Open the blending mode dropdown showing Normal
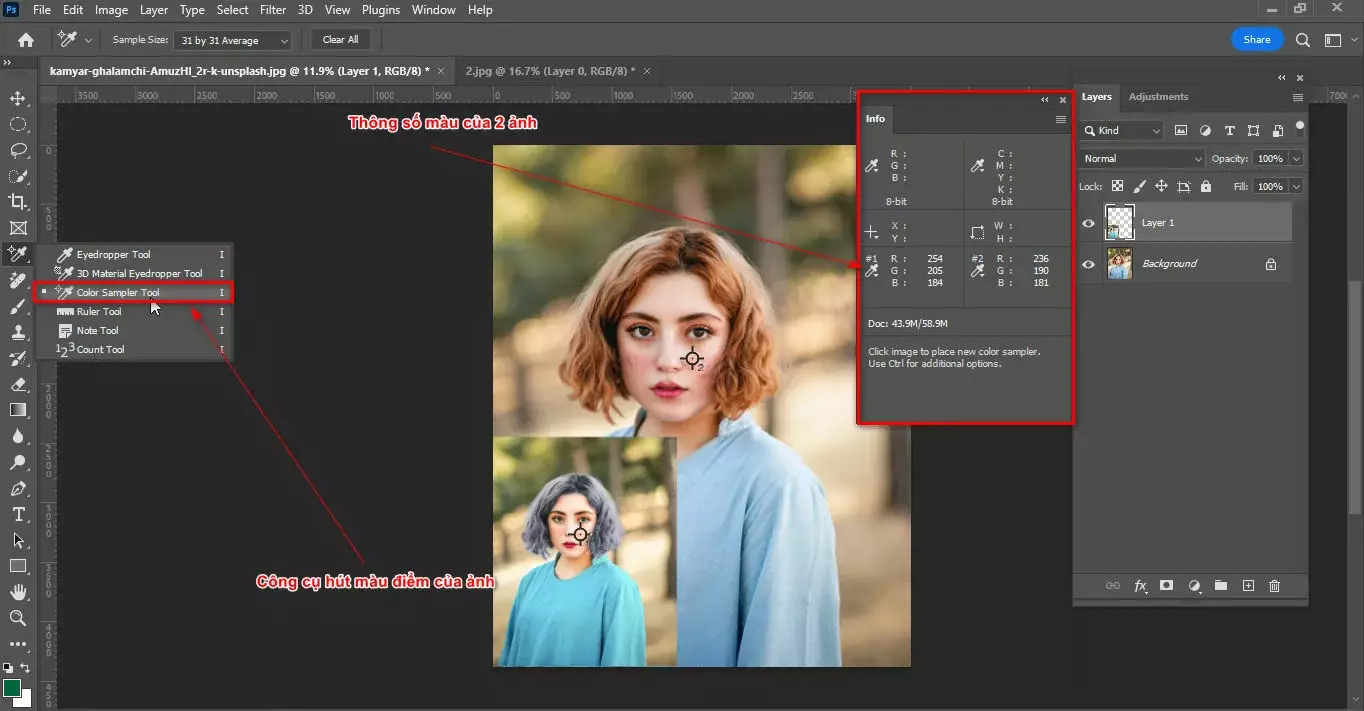 click(x=1140, y=158)
